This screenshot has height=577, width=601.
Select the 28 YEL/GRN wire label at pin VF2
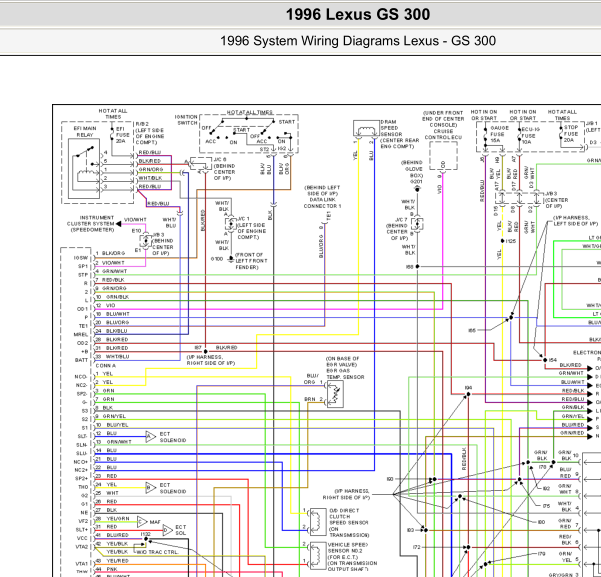tap(112, 518)
